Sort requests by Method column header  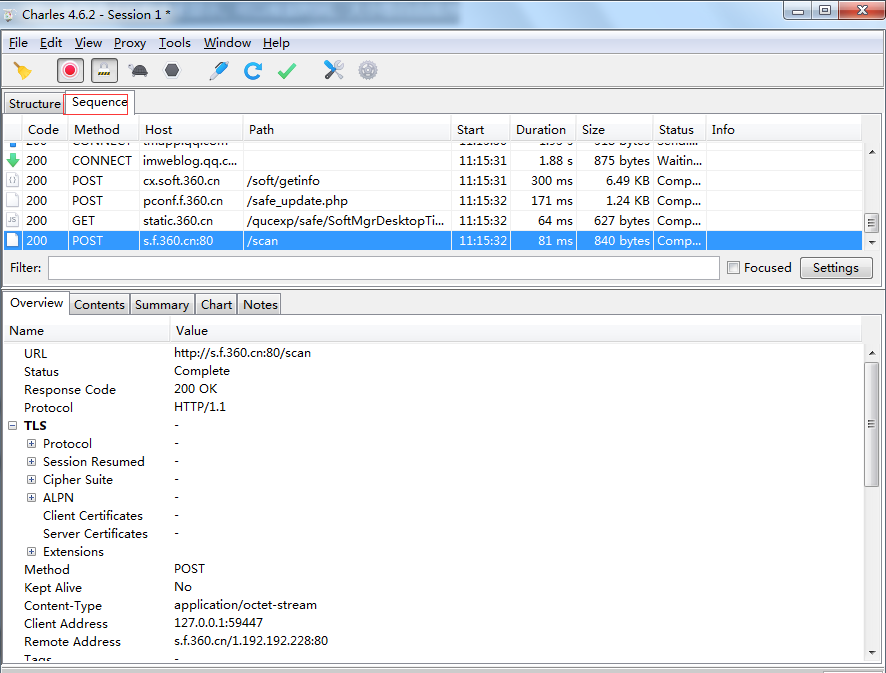pyautogui.click(x=103, y=129)
